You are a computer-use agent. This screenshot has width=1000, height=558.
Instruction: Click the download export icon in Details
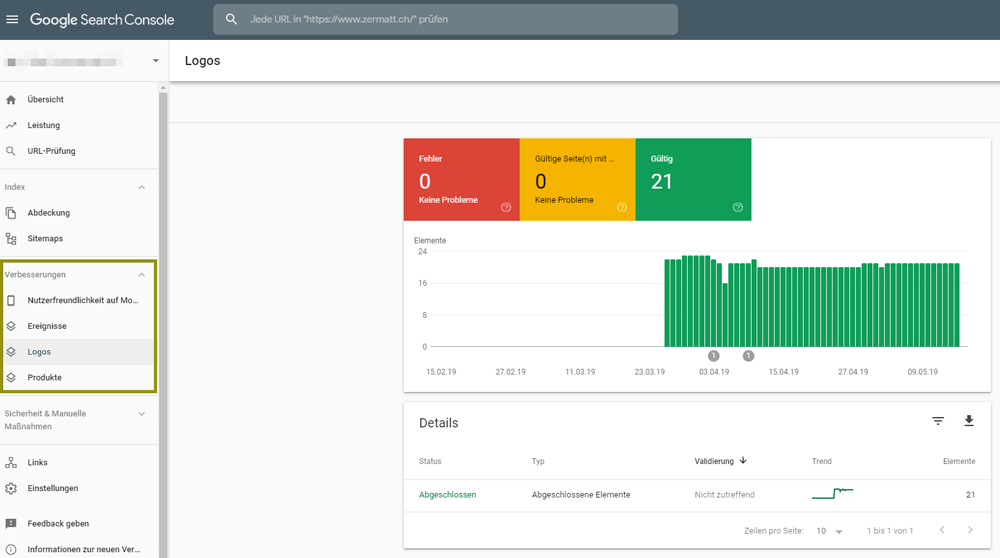[x=968, y=421]
